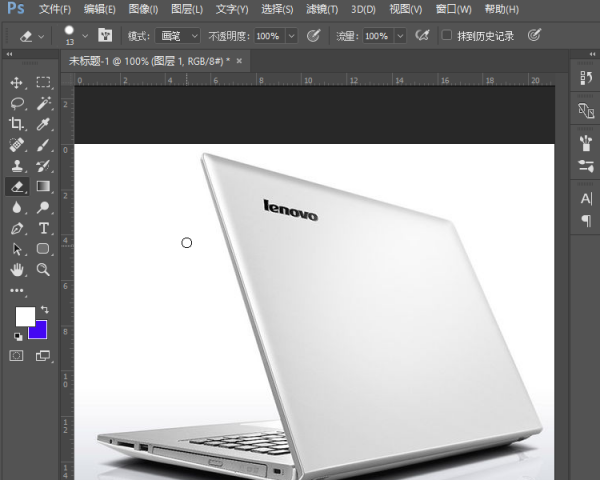Click the Flow 100% value field
600x480 pixels.
(378, 36)
